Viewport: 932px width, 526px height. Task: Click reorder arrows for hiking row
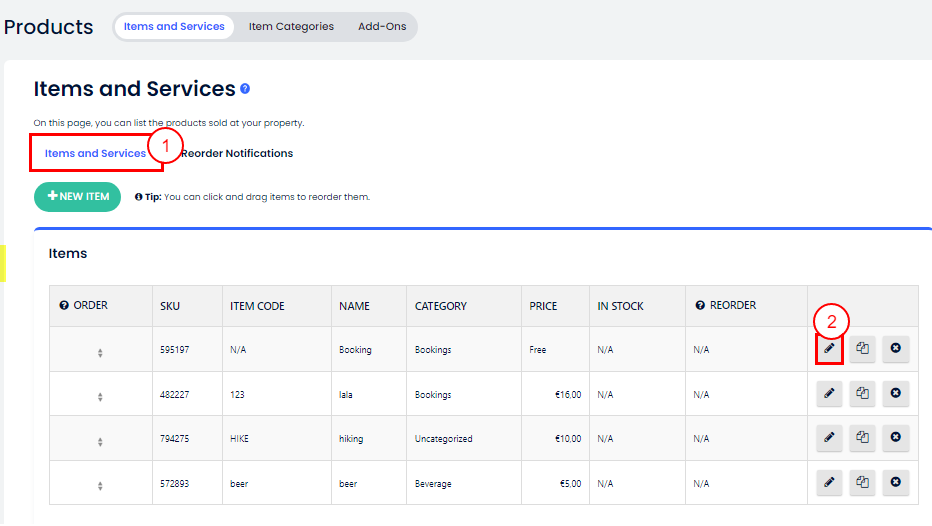[100, 441]
